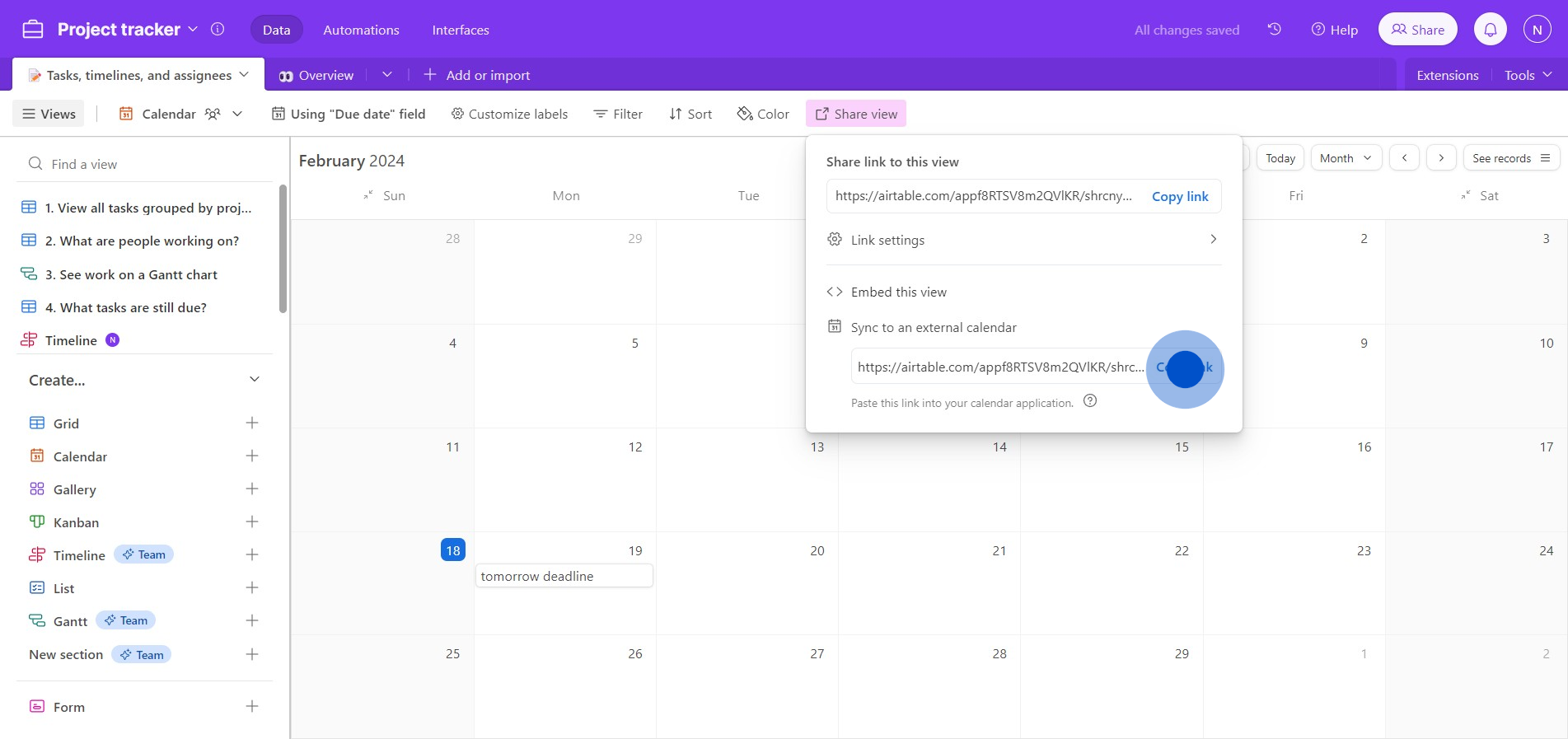
Task: Click the base info icon
Action: coord(218,30)
